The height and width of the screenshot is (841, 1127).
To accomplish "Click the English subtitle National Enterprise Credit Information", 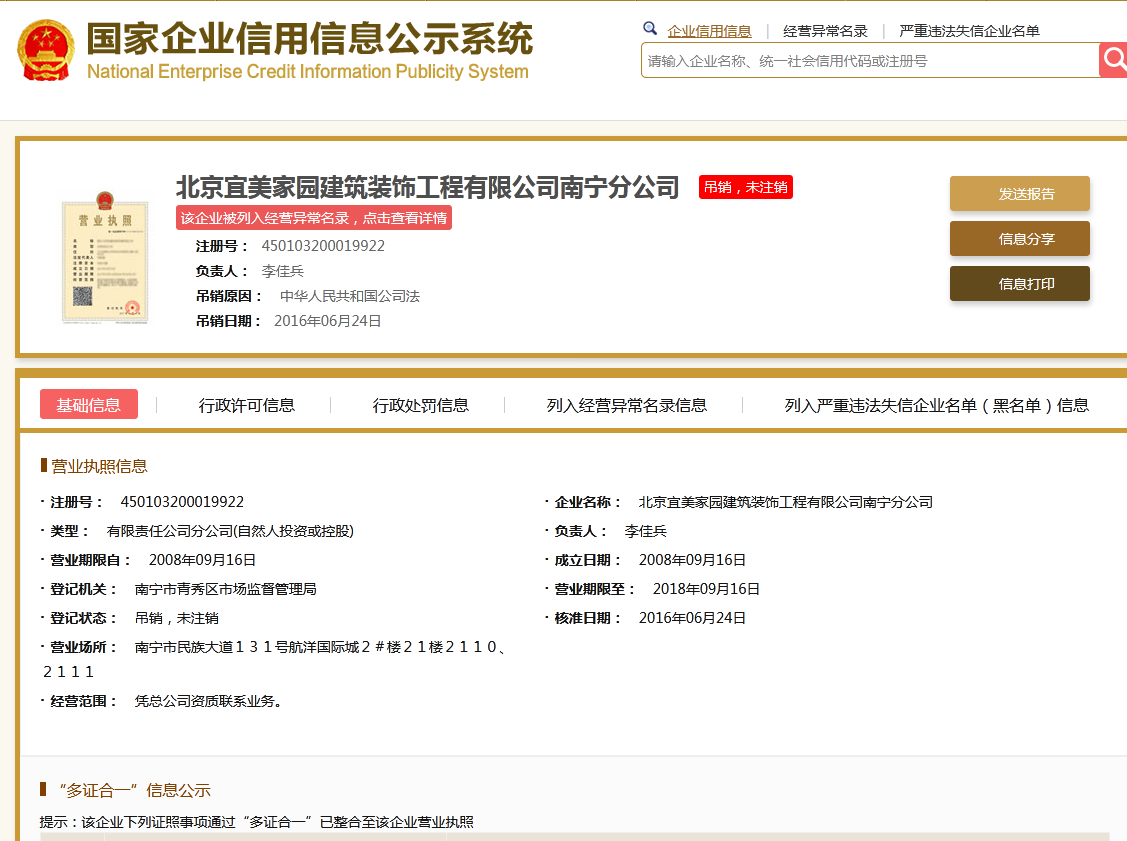I will (308, 71).
